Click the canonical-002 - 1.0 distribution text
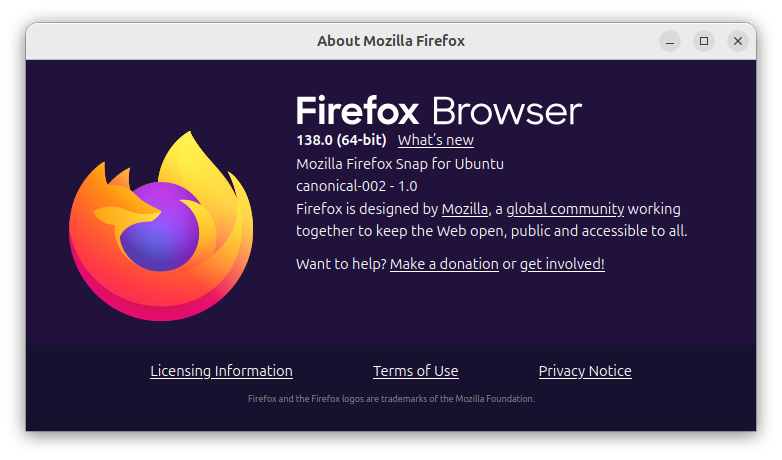The image size is (782, 460). (357, 186)
